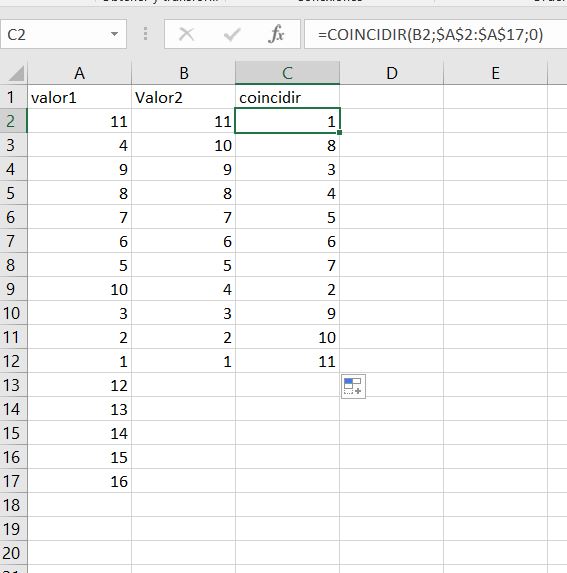
Task: Select cell B9 with value 4
Action: click(x=183, y=289)
